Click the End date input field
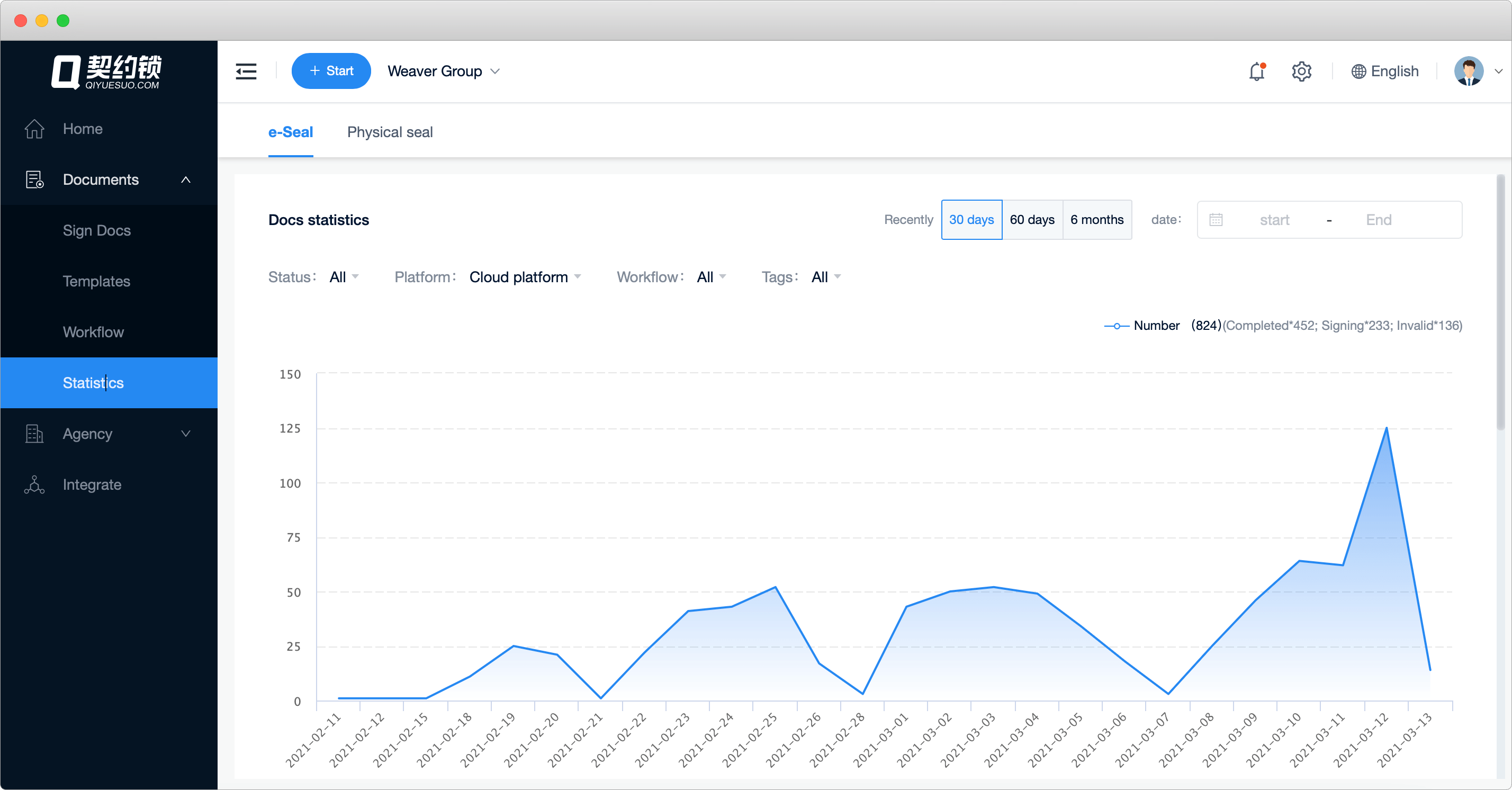 [1378, 220]
